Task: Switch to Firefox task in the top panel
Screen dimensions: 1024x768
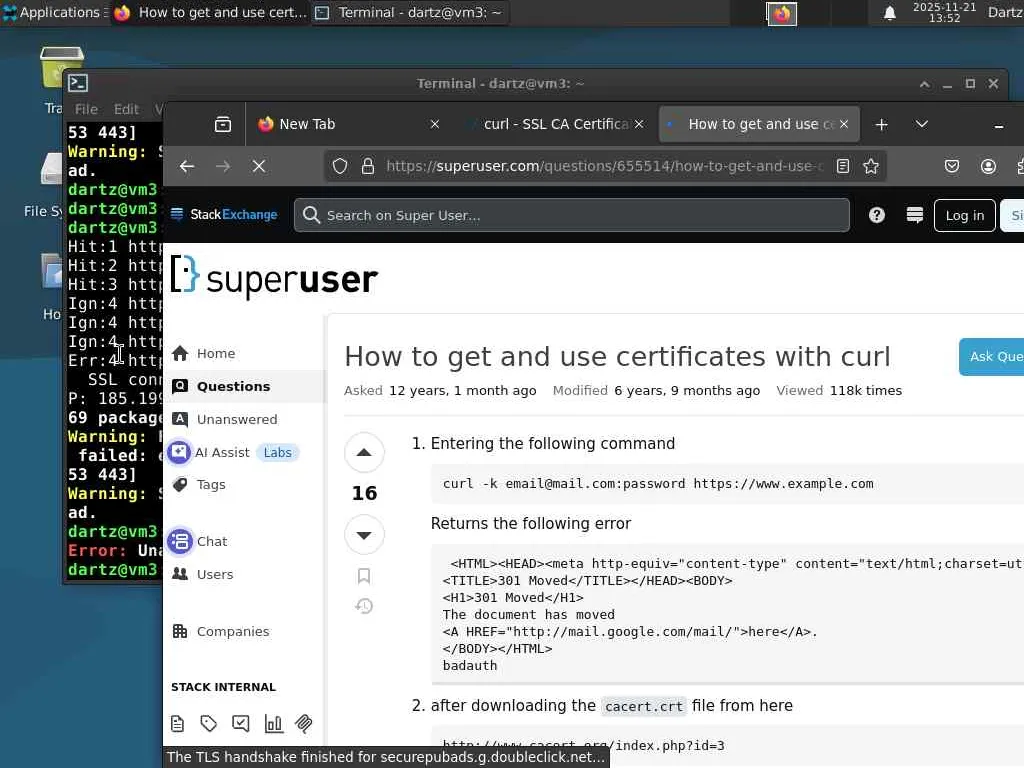Action: [209, 12]
